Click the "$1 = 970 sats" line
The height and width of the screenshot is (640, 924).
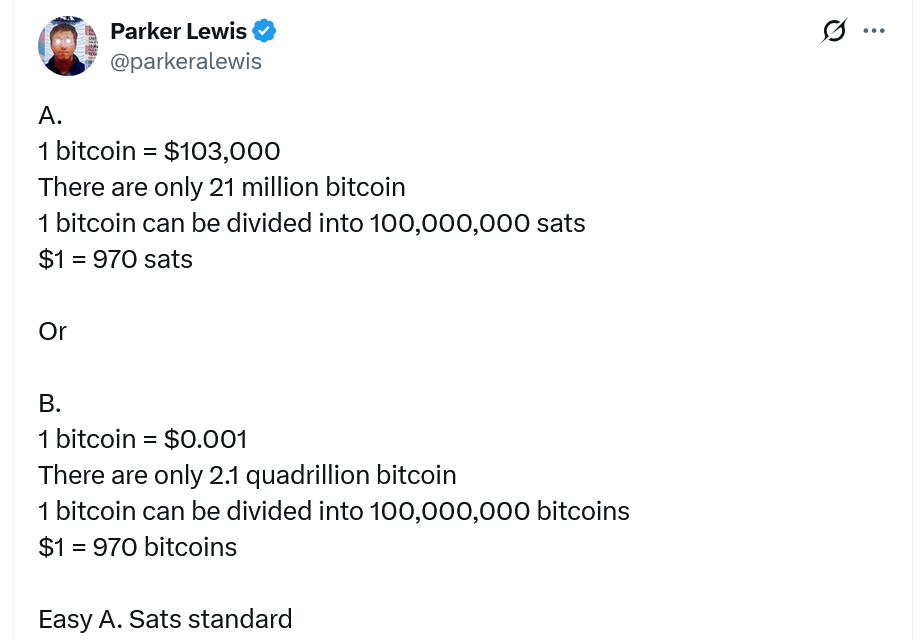[115, 259]
